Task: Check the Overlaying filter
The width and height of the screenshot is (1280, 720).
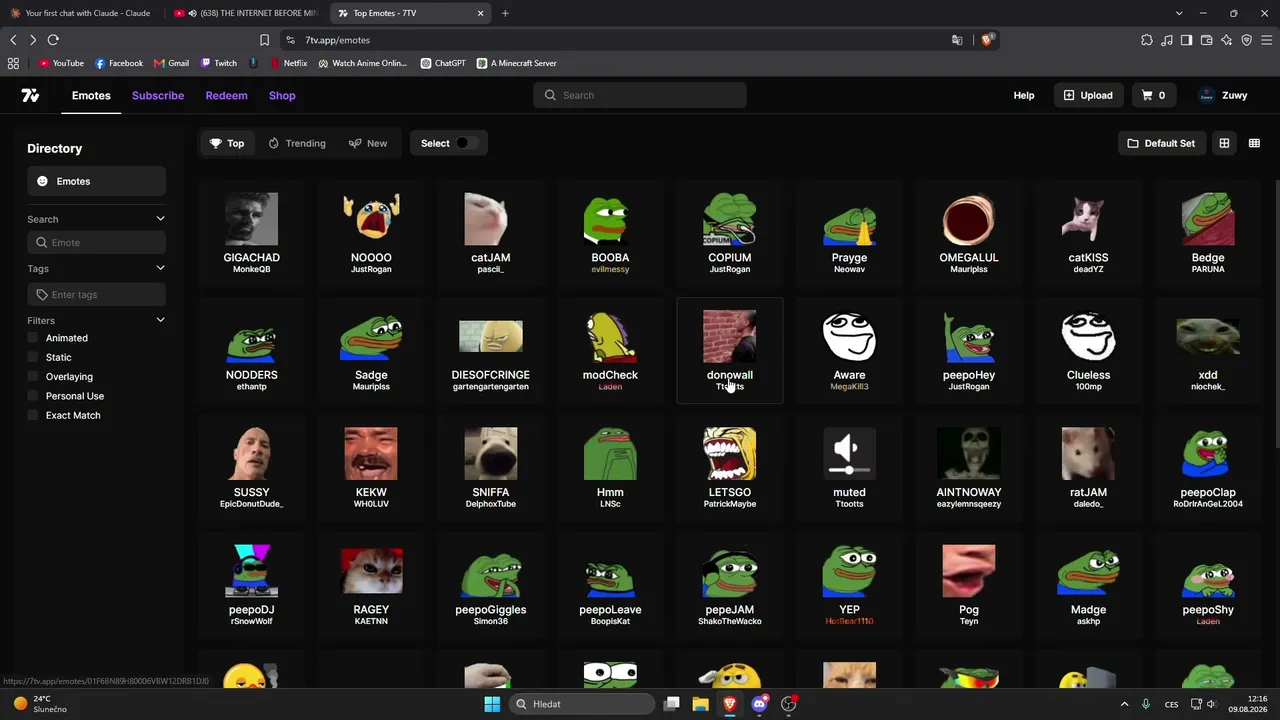Action: click(33, 376)
